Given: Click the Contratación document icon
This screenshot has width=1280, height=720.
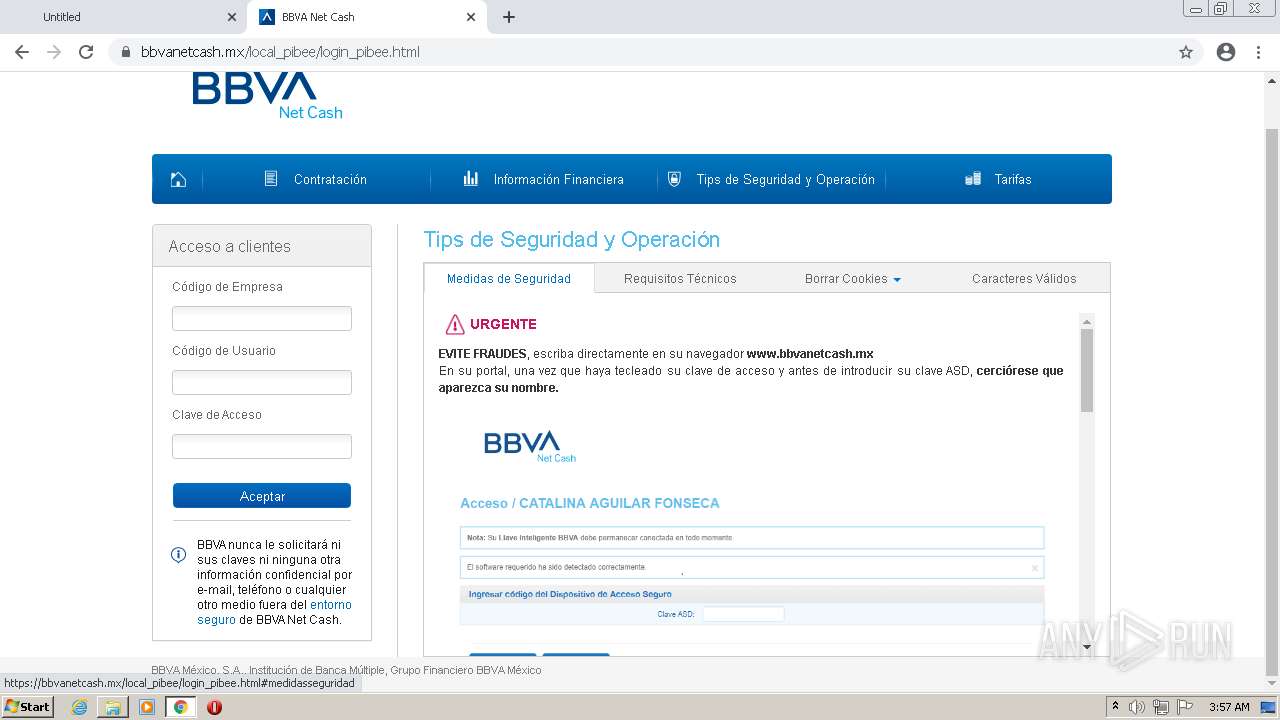Looking at the screenshot, I should point(271,179).
